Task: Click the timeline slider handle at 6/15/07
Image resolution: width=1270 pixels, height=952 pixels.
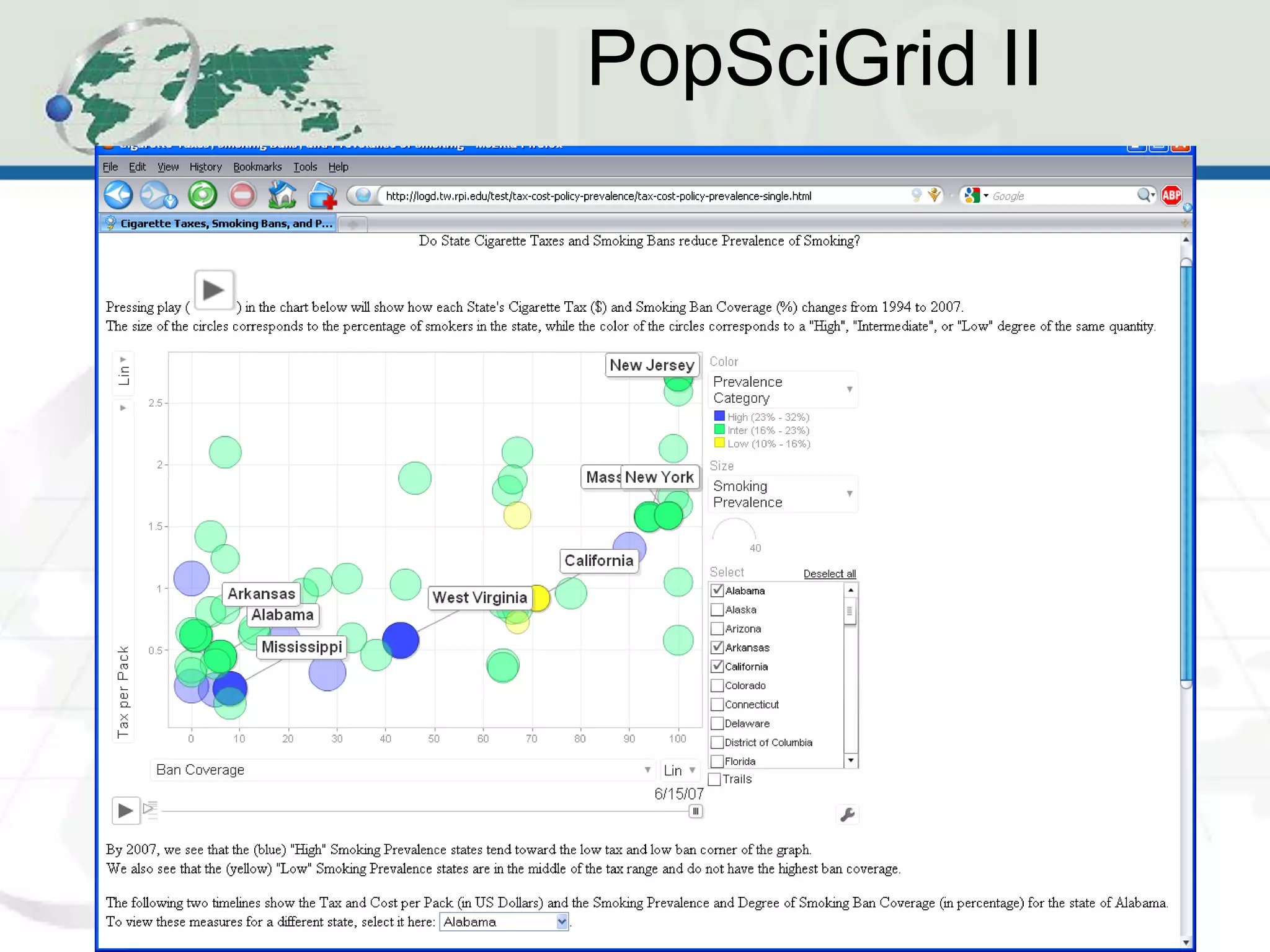Action: tap(696, 811)
